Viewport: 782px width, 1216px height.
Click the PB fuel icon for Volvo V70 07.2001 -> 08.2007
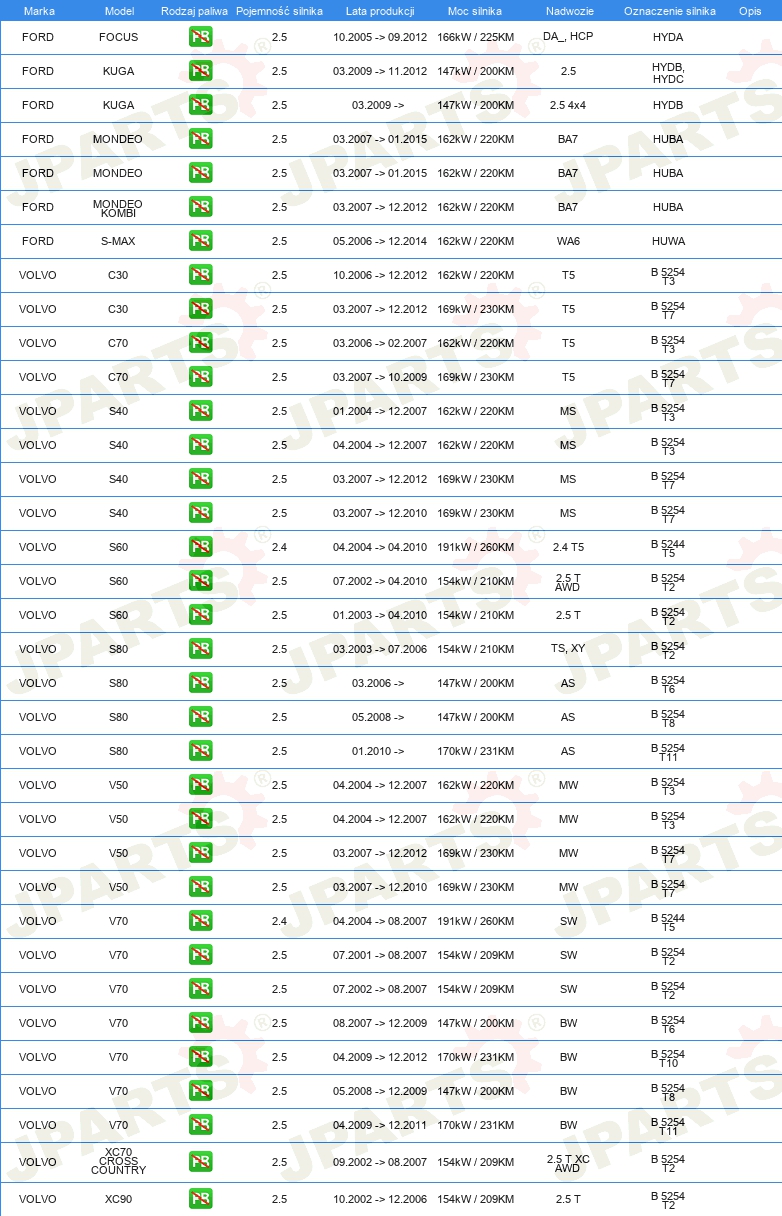(x=200, y=955)
